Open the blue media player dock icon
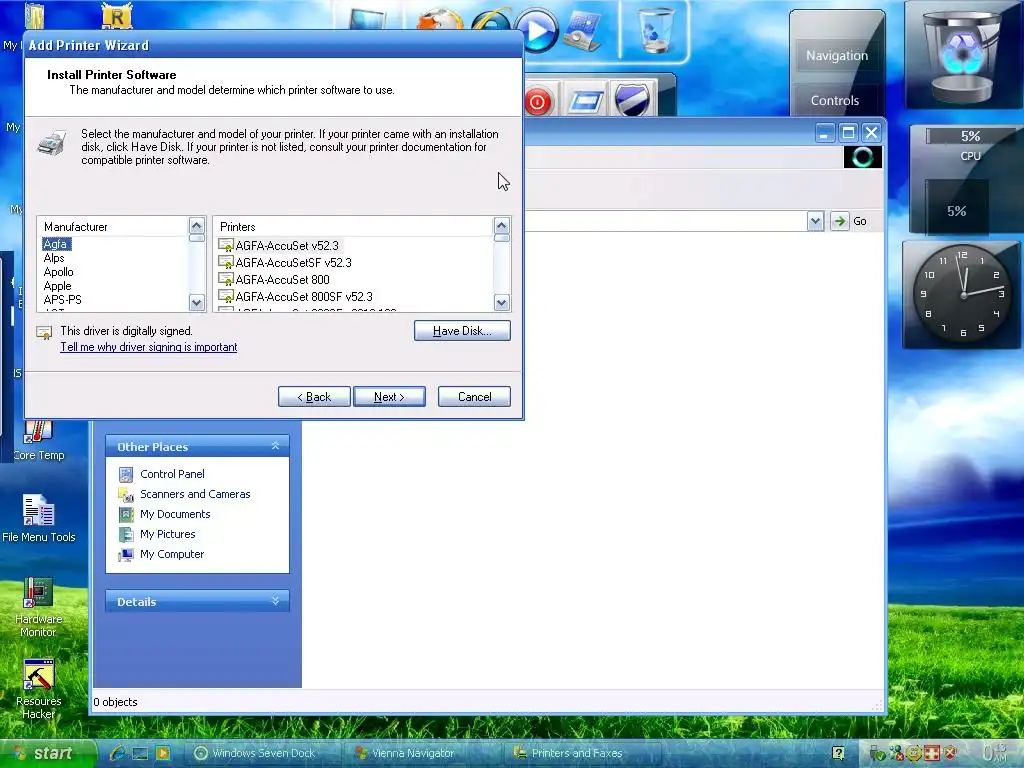 537,31
